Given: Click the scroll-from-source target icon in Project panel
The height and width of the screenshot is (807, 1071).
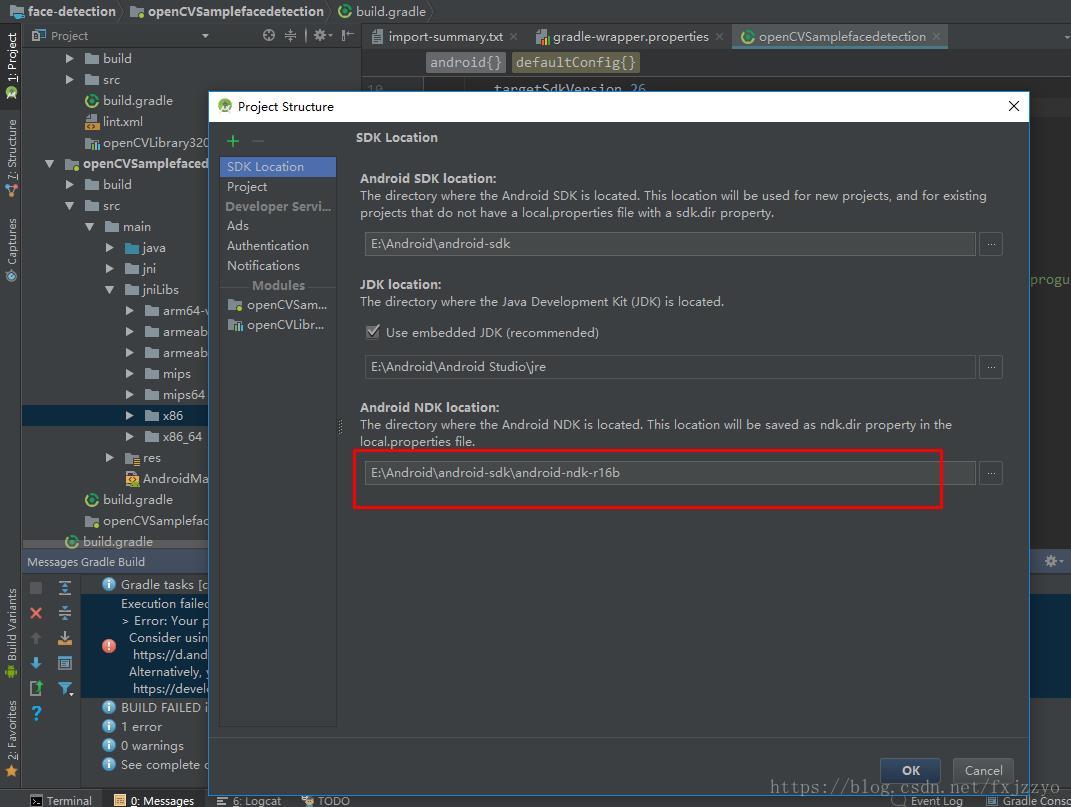Looking at the screenshot, I should [x=269, y=36].
